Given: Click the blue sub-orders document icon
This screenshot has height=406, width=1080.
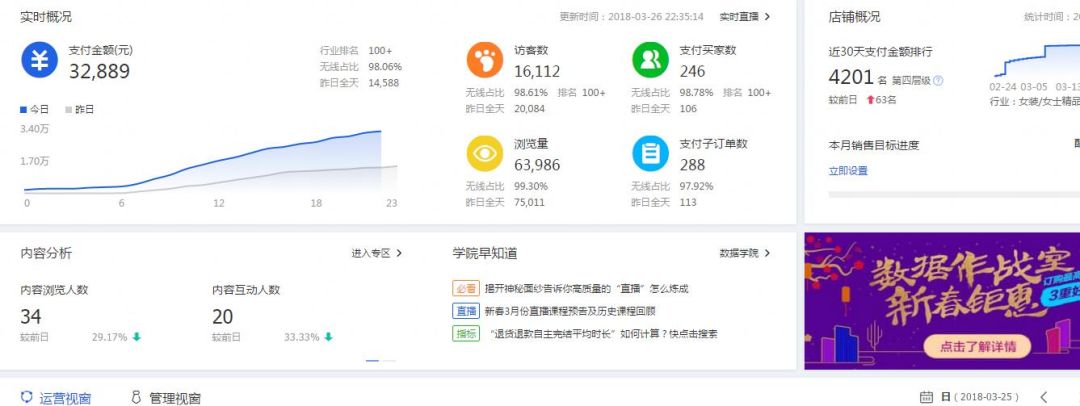Looking at the screenshot, I should pos(650,153).
